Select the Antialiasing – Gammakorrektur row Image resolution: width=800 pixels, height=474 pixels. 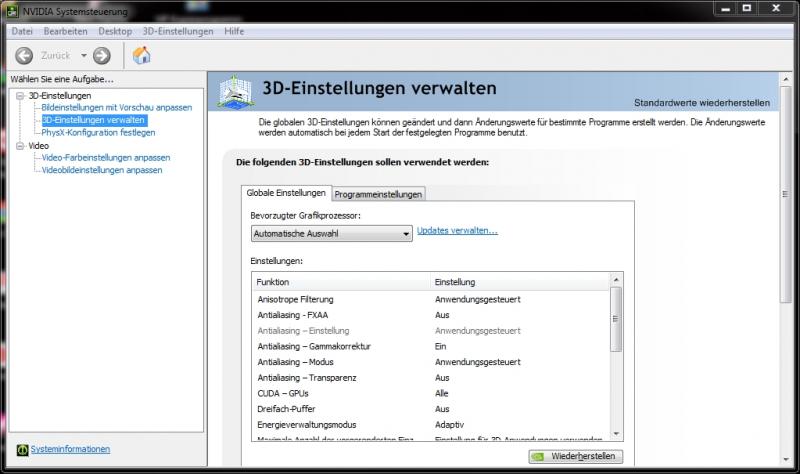(431, 346)
